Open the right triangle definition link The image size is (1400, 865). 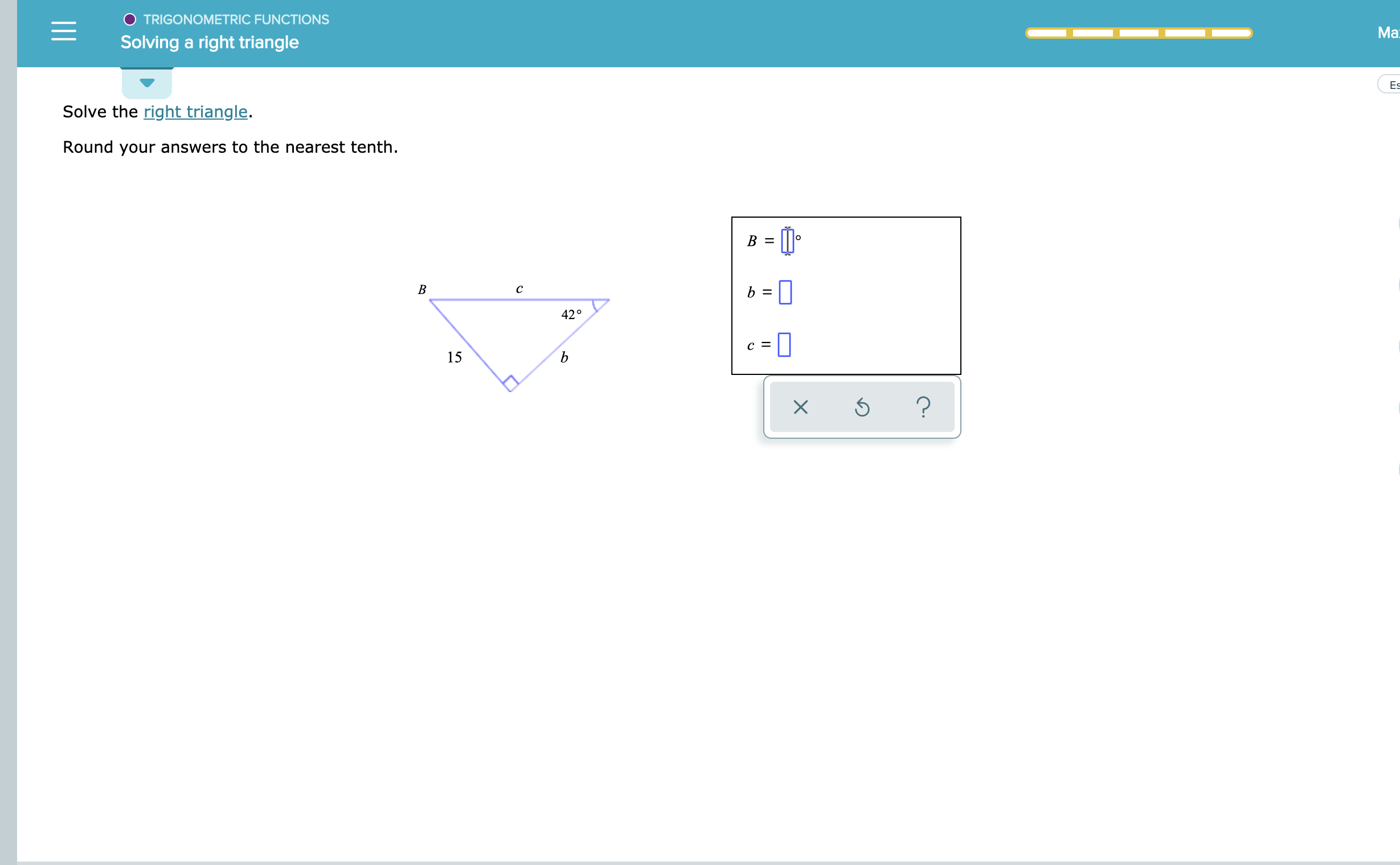[195, 112]
